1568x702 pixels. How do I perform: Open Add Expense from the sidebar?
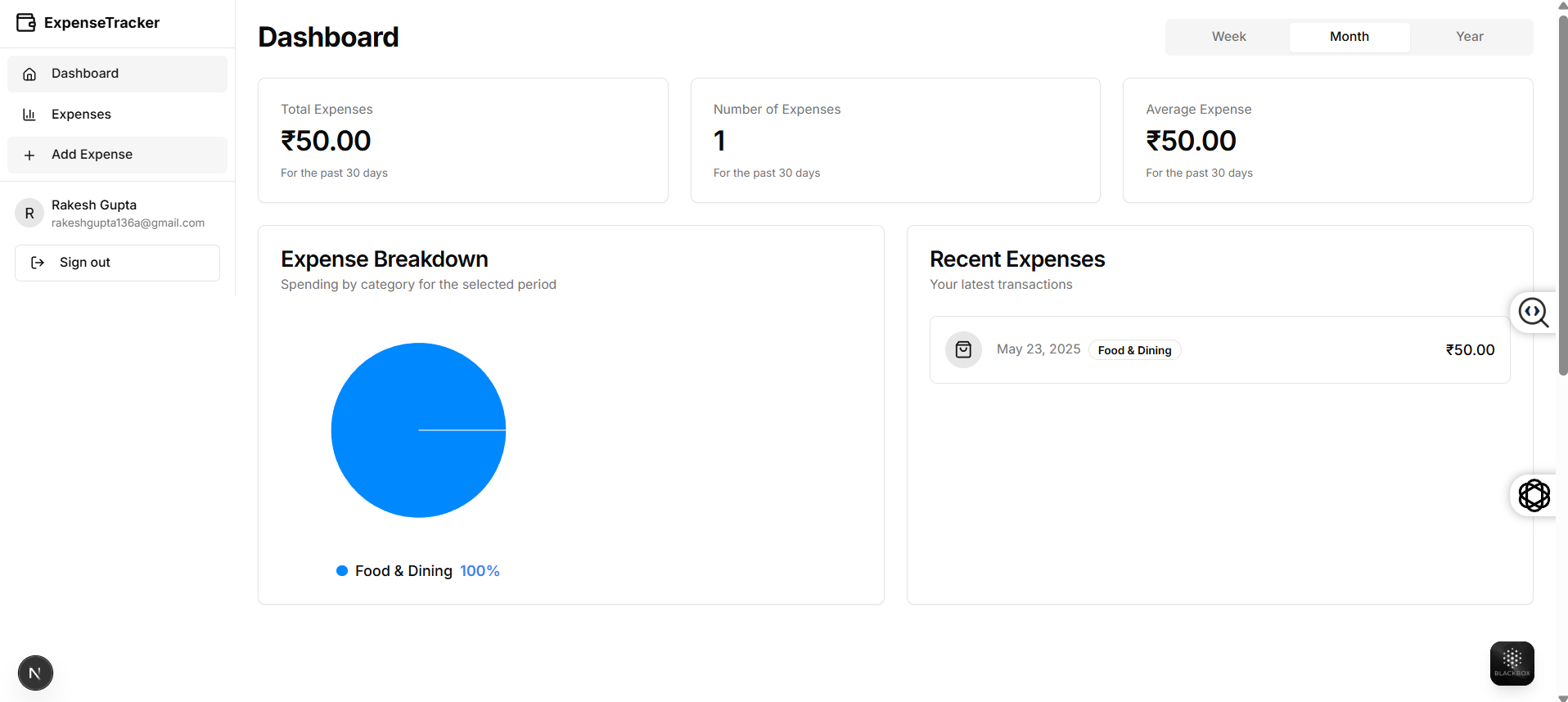pos(117,155)
